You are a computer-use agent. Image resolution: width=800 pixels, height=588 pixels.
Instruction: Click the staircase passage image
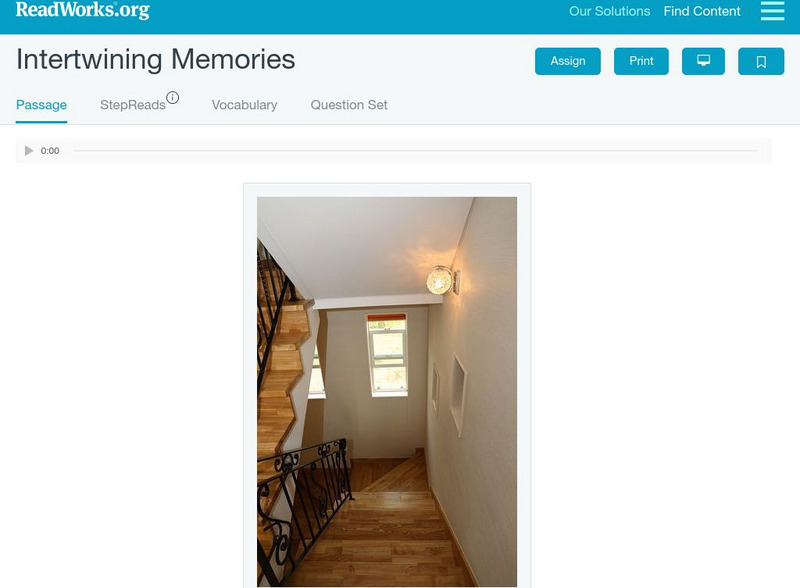(387, 391)
